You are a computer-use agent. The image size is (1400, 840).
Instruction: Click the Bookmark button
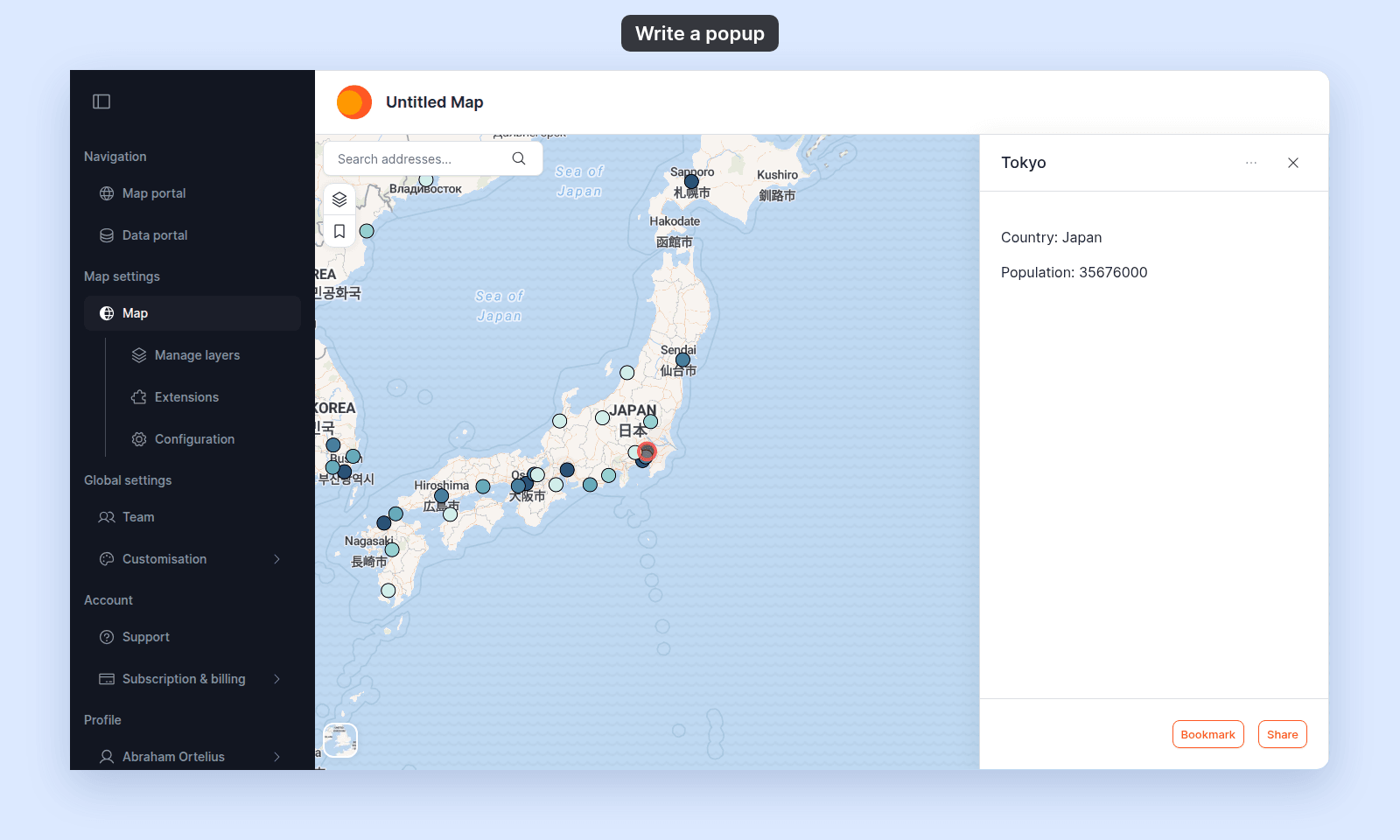tap(1208, 734)
